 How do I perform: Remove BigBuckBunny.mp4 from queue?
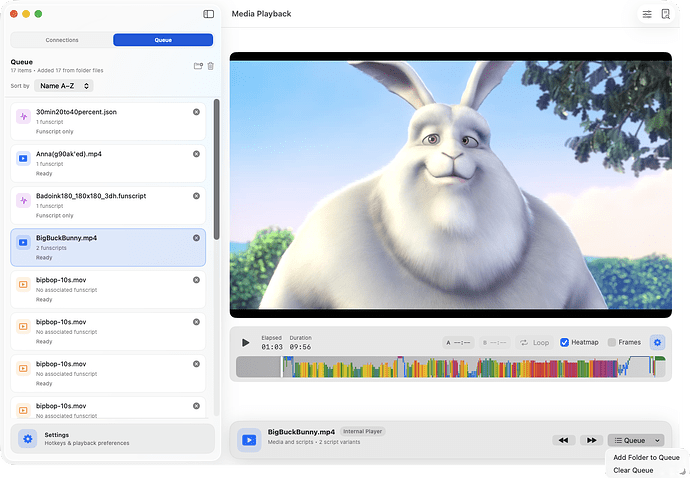click(x=196, y=238)
